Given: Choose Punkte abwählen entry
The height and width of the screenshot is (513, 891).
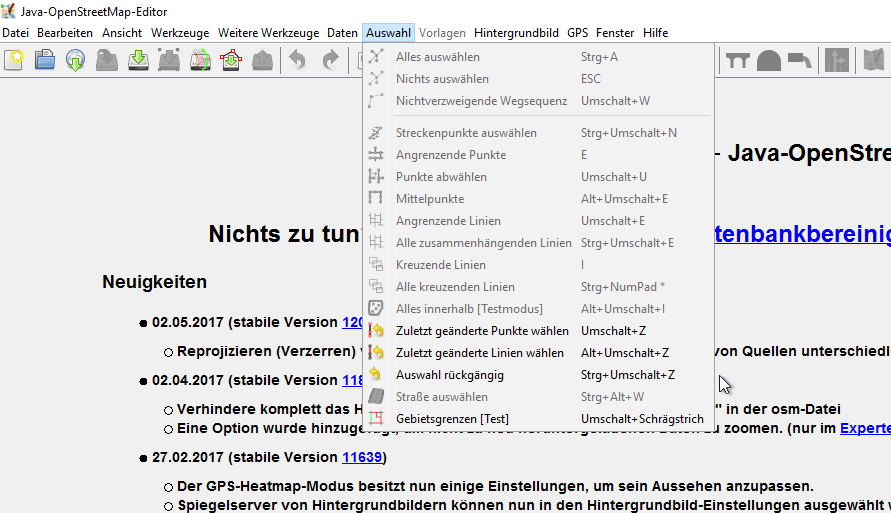Looking at the screenshot, I should click(x=538, y=177).
